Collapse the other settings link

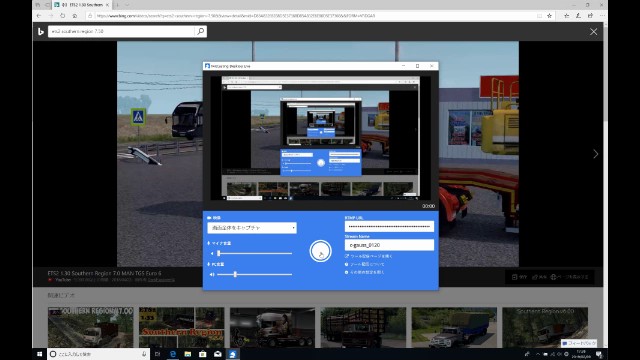pyautogui.click(x=364, y=272)
